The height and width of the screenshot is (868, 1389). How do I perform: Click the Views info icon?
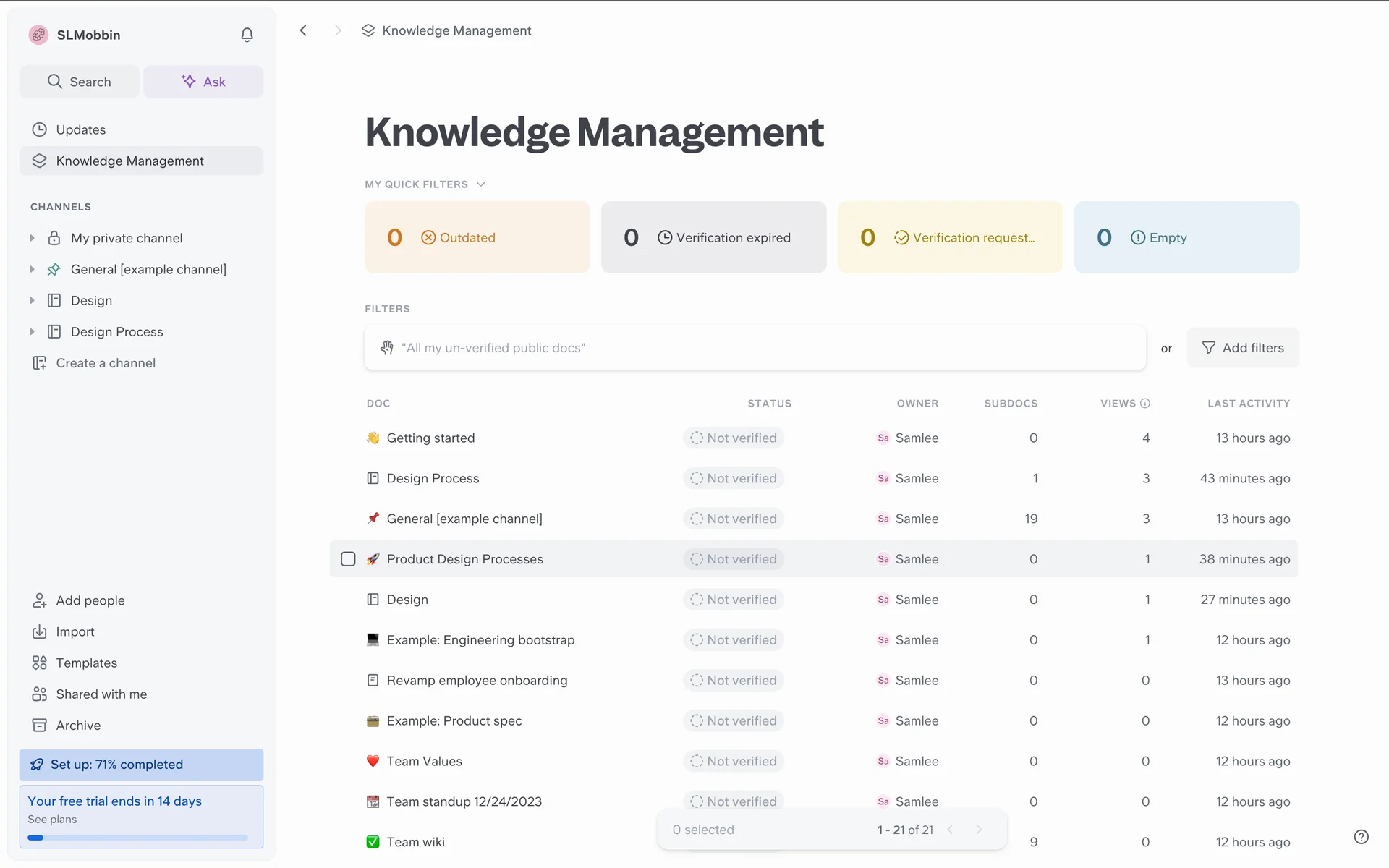1145,404
